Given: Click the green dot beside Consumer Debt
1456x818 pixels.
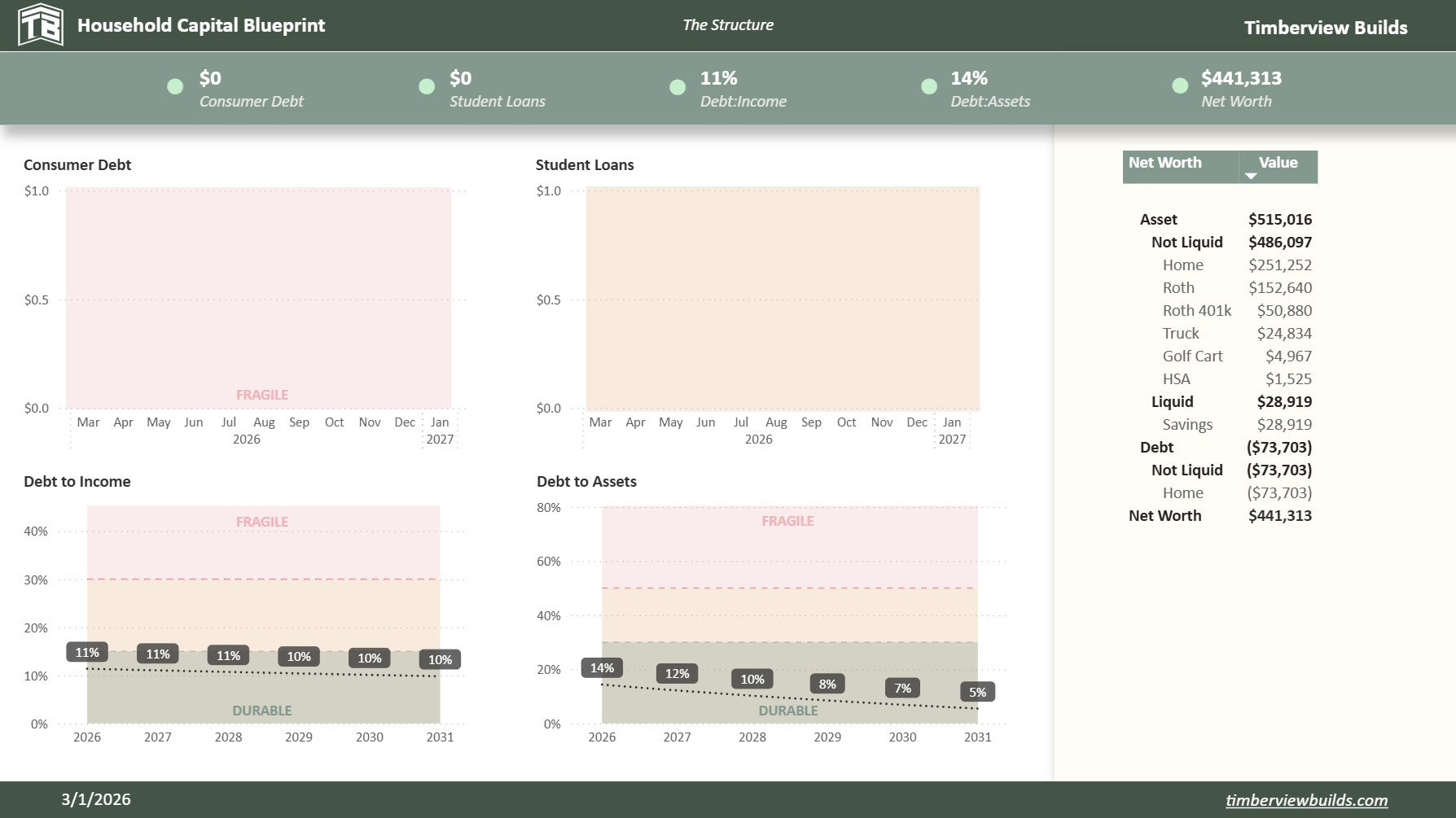Looking at the screenshot, I should (175, 87).
